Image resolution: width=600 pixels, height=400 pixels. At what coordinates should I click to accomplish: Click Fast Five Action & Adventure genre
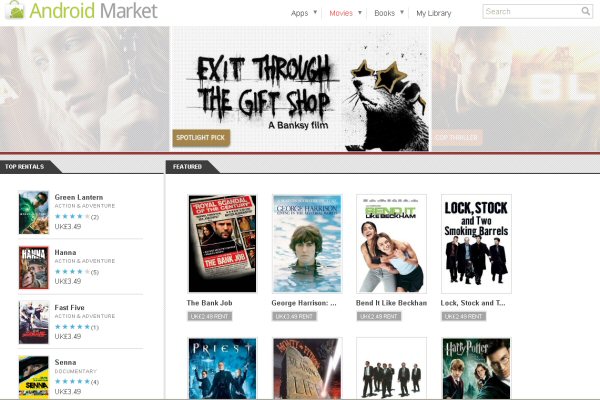[85, 316]
